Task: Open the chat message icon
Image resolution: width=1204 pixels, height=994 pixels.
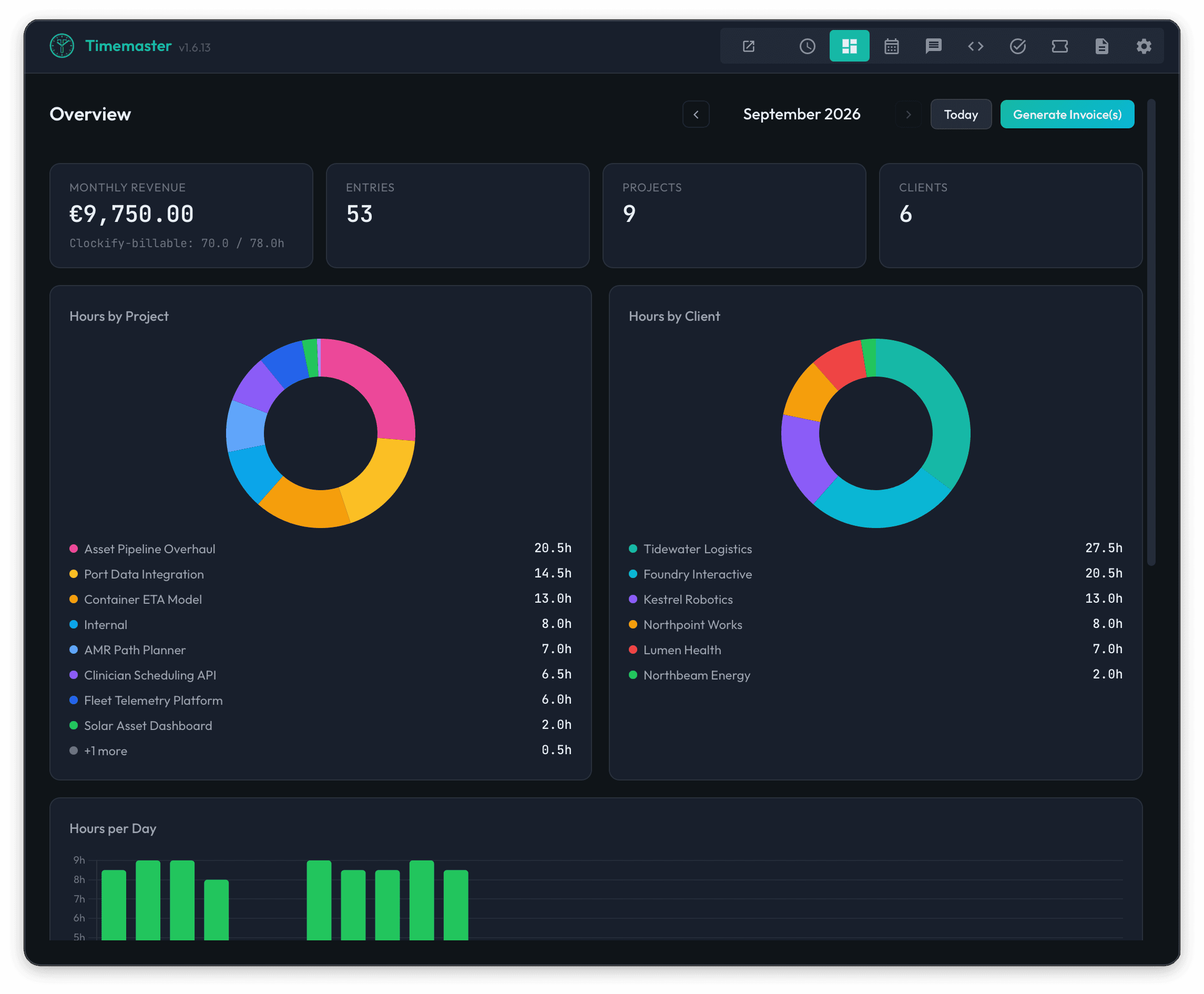Action: 933,46
